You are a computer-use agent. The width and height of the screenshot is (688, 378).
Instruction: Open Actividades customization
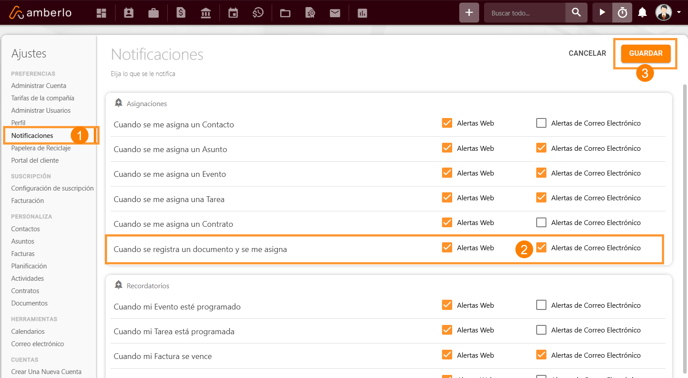pos(27,278)
